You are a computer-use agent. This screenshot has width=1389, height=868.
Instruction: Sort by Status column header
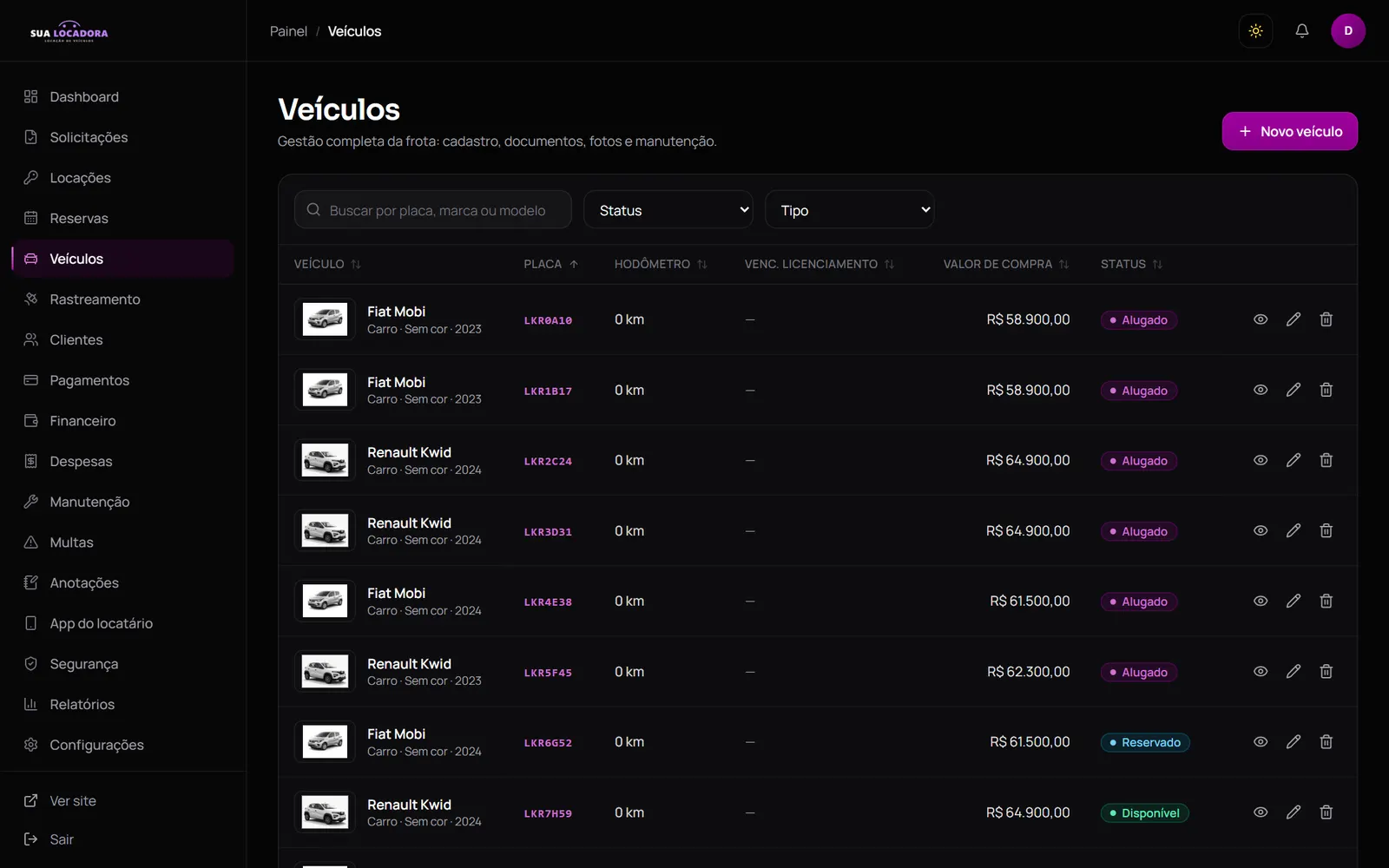point(1132,264)
